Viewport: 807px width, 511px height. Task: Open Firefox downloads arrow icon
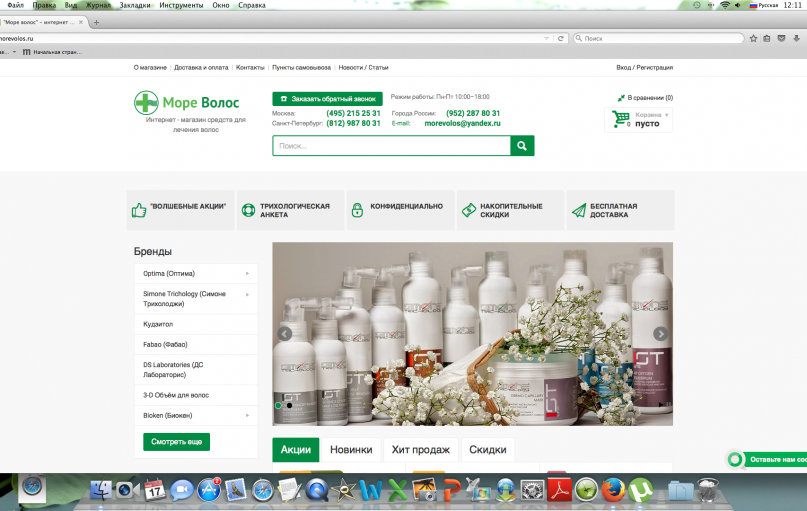[796, 39]
